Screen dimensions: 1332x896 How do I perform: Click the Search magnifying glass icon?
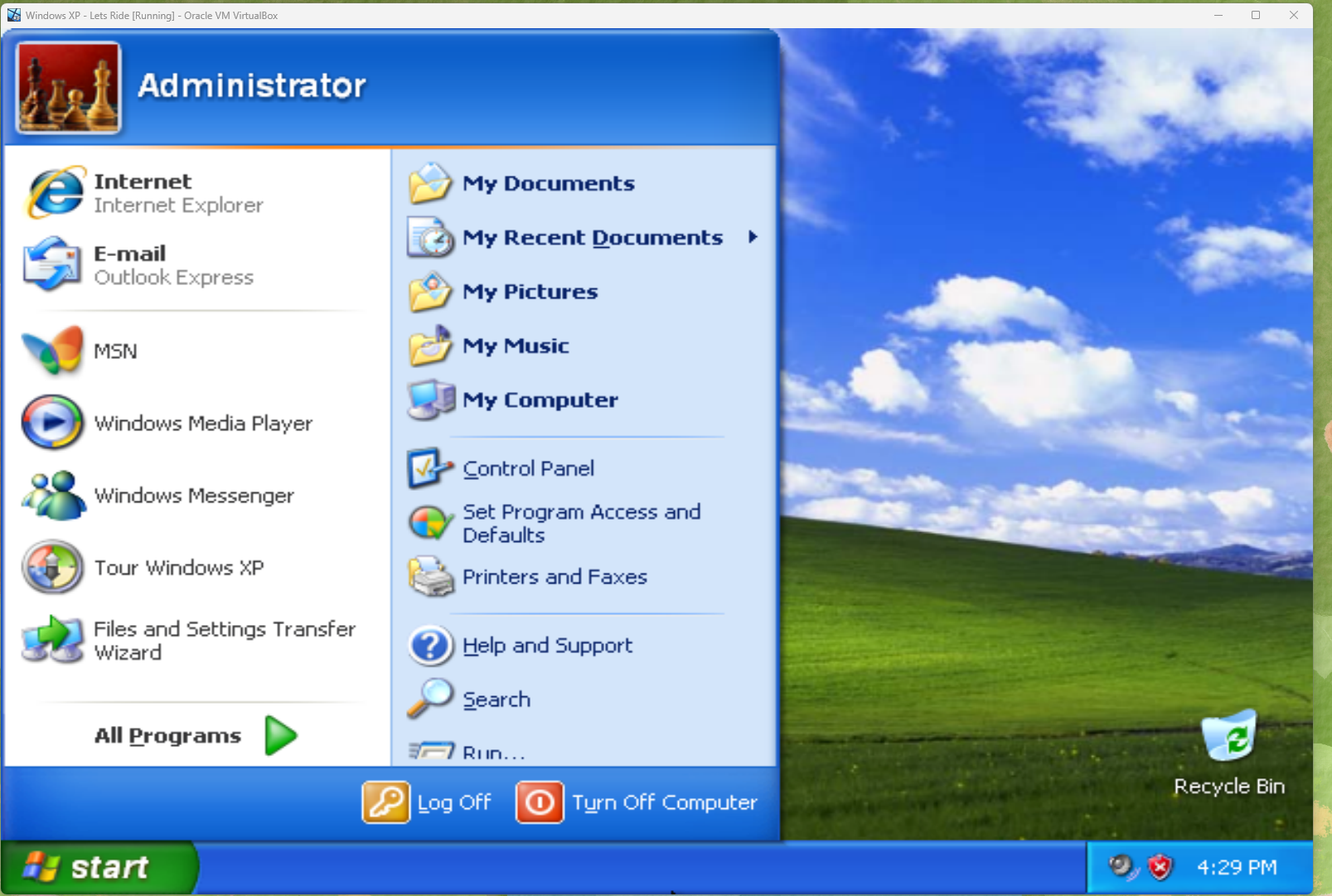point(430,699)
